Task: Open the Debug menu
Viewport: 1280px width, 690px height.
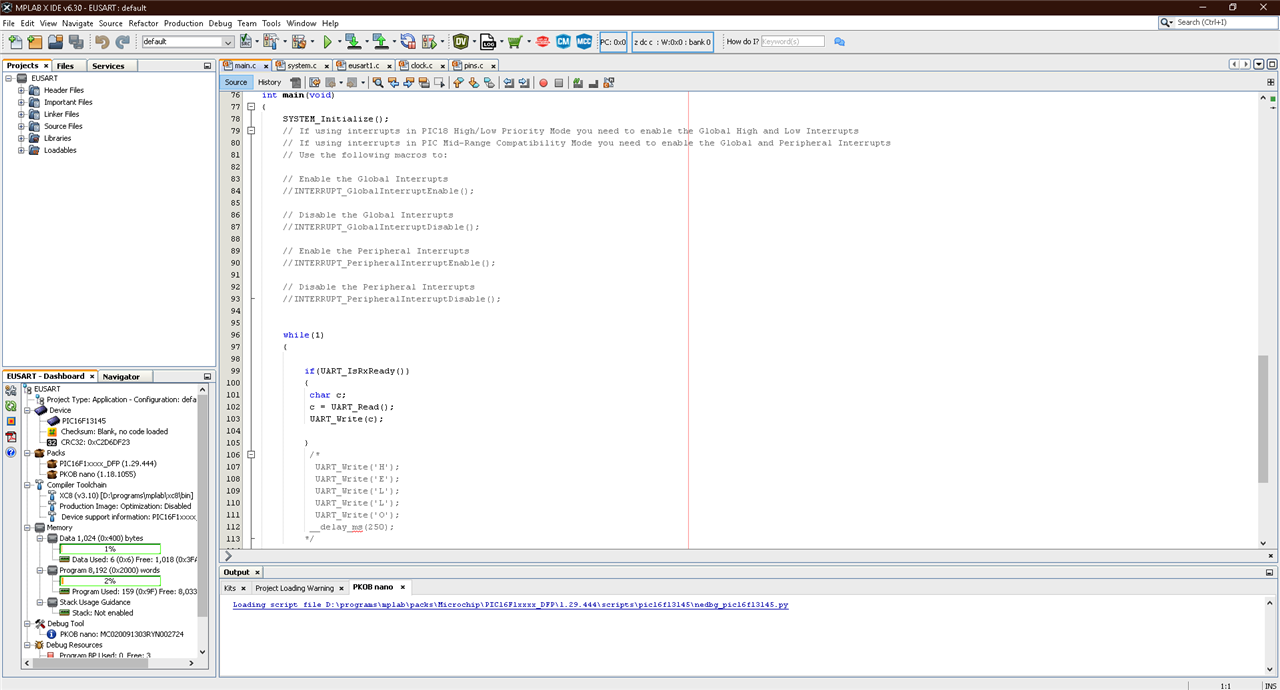Action: coord(220,23)
